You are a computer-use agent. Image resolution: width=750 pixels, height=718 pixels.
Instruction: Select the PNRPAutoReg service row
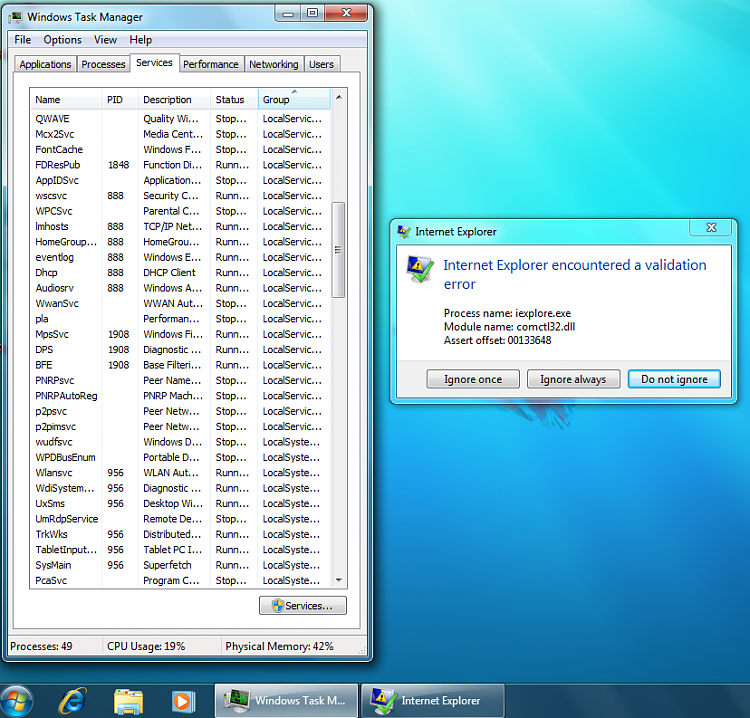(180, 396)
